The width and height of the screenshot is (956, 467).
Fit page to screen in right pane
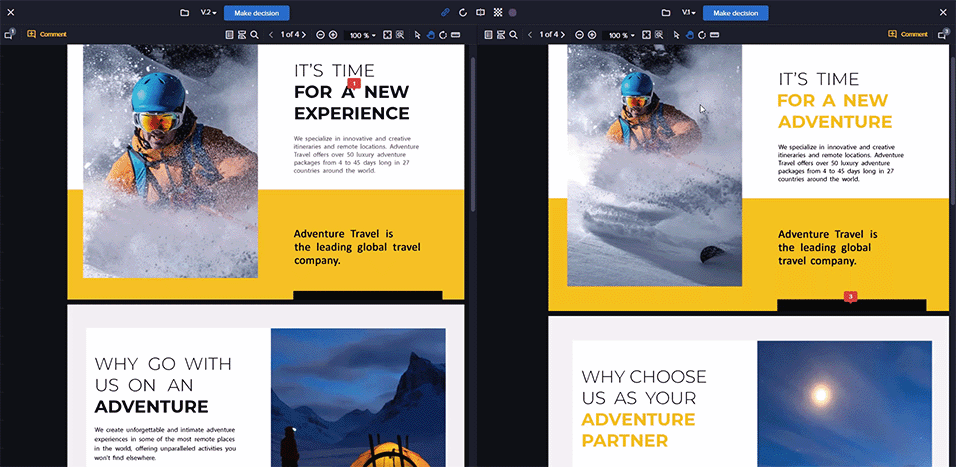646,35
